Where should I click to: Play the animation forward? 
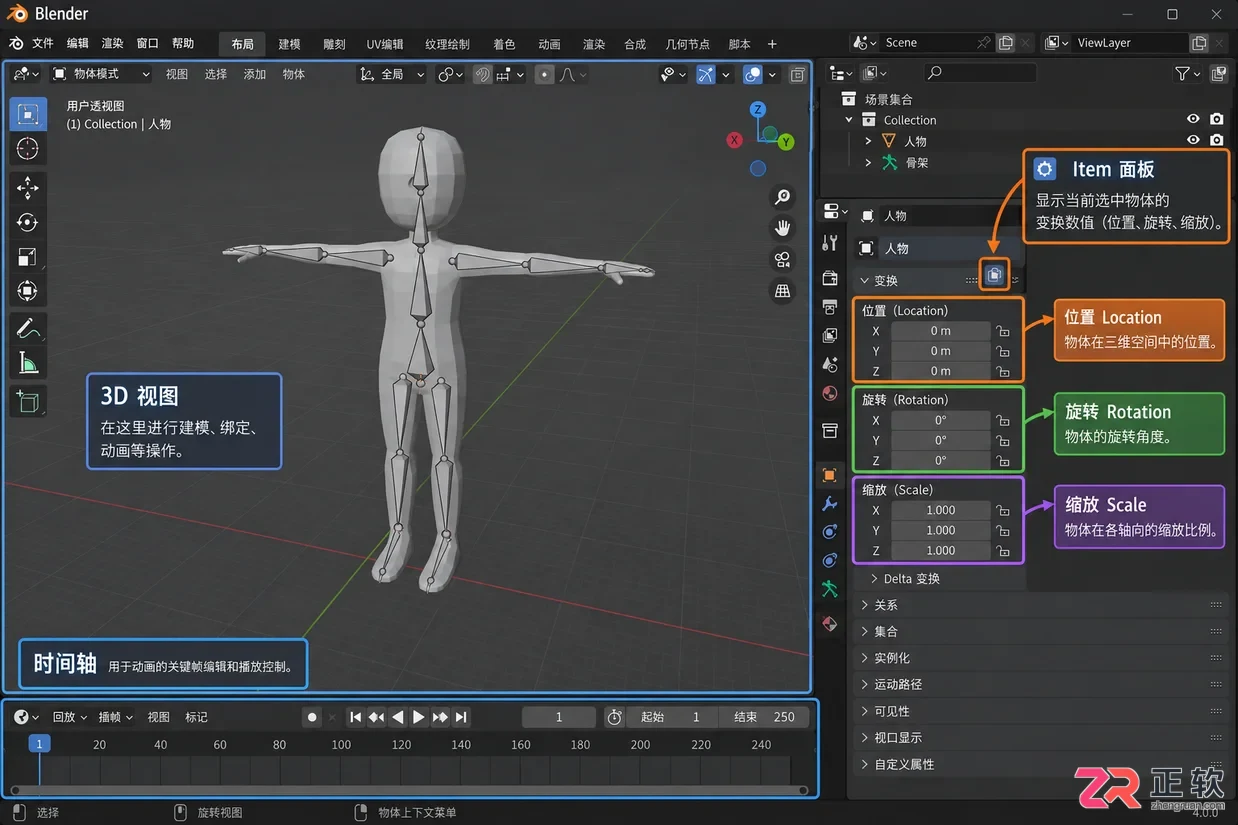click(x=419, y=717)
